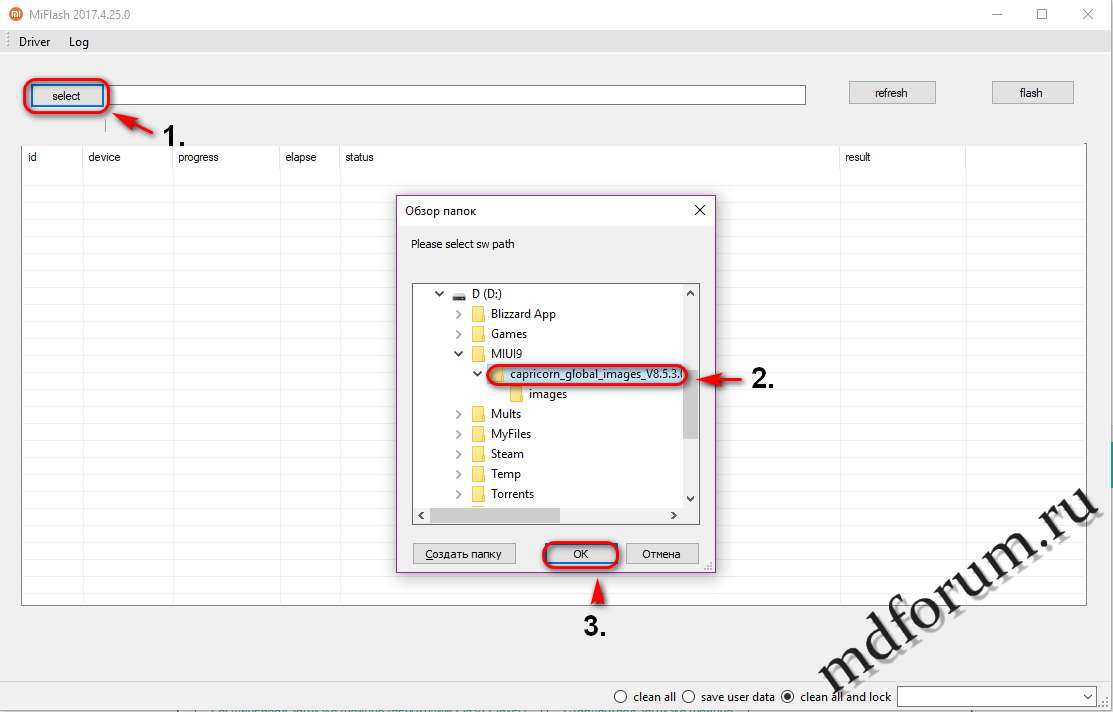Expand the Blizzard App folder
Image resolution: width=1113 pixels, height=712 pixels.
click(459, 314)
